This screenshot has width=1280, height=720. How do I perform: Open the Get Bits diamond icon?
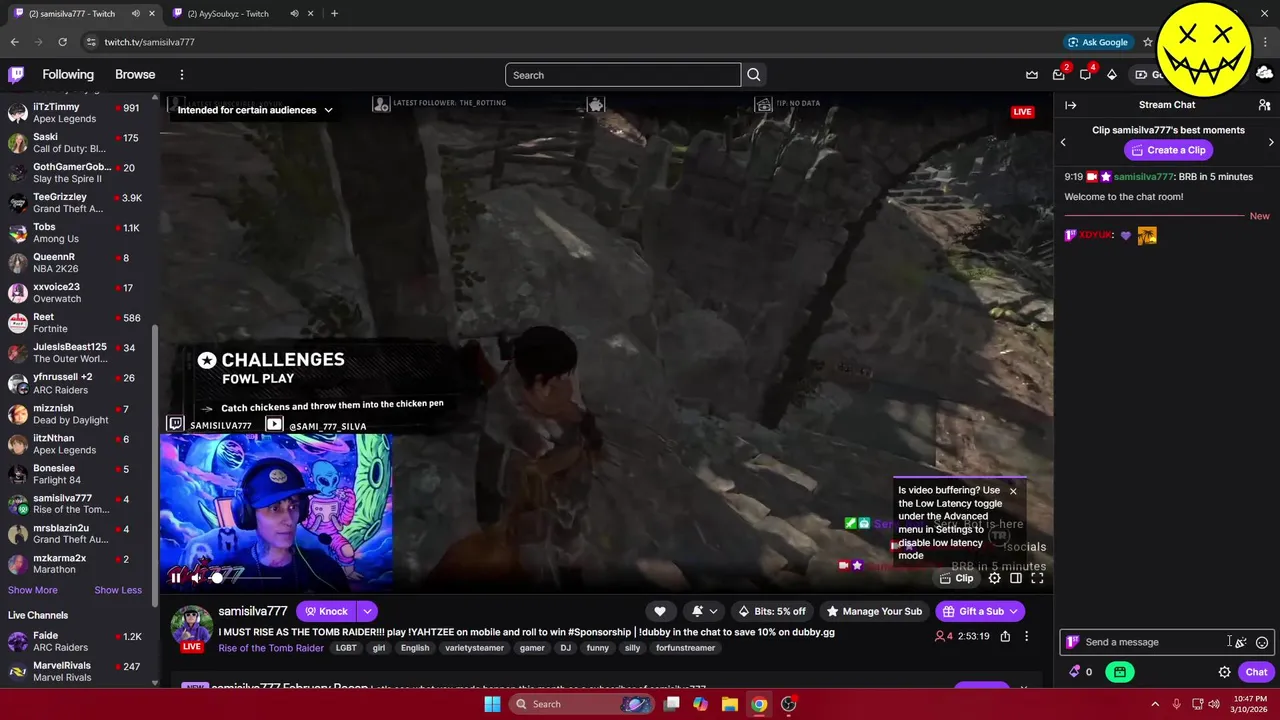coord(1111,75)
